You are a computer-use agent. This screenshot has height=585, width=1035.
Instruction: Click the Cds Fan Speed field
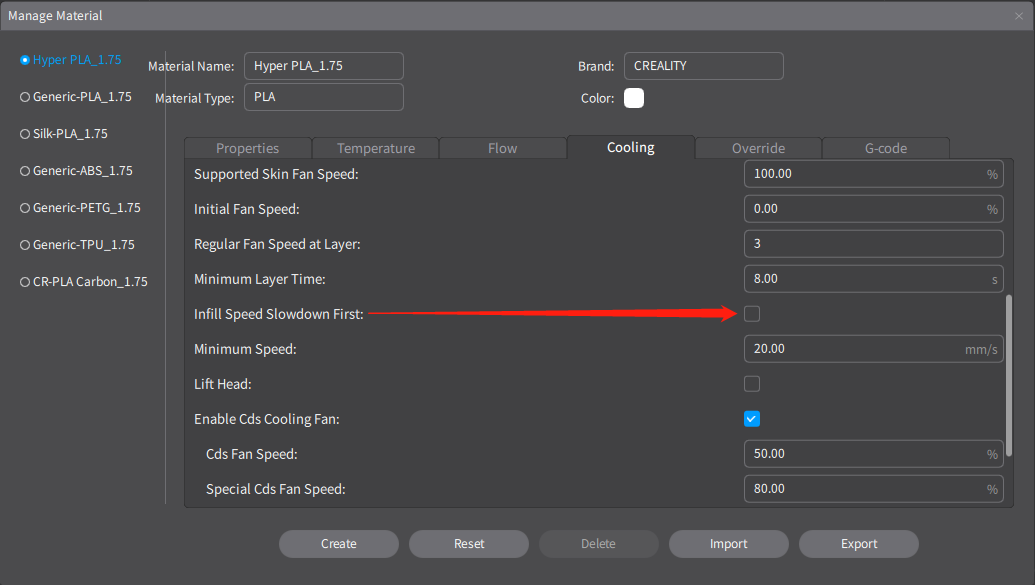pos(873,454)
